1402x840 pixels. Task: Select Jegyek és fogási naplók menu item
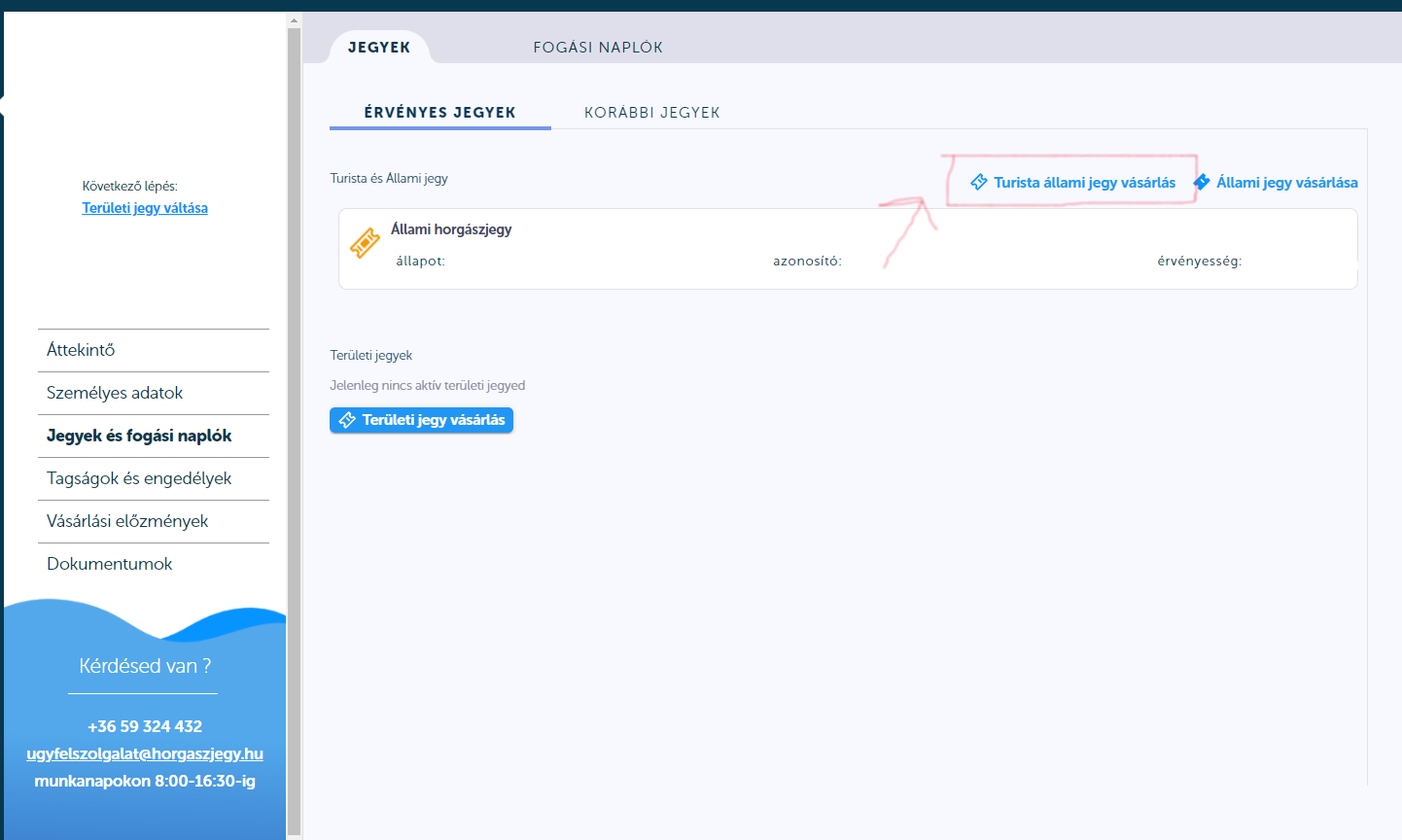pyautogui.click(x=154, y=436)
